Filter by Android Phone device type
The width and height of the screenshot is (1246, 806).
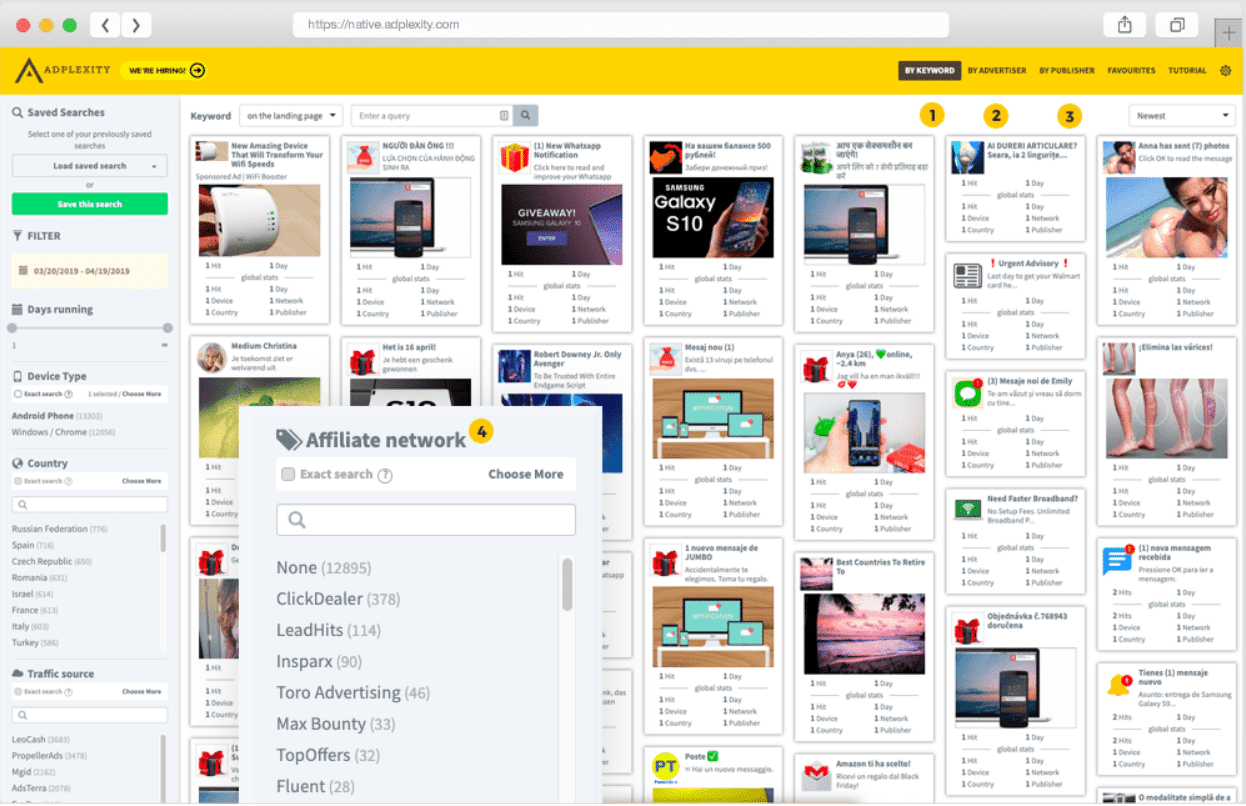tap(57, 416)
